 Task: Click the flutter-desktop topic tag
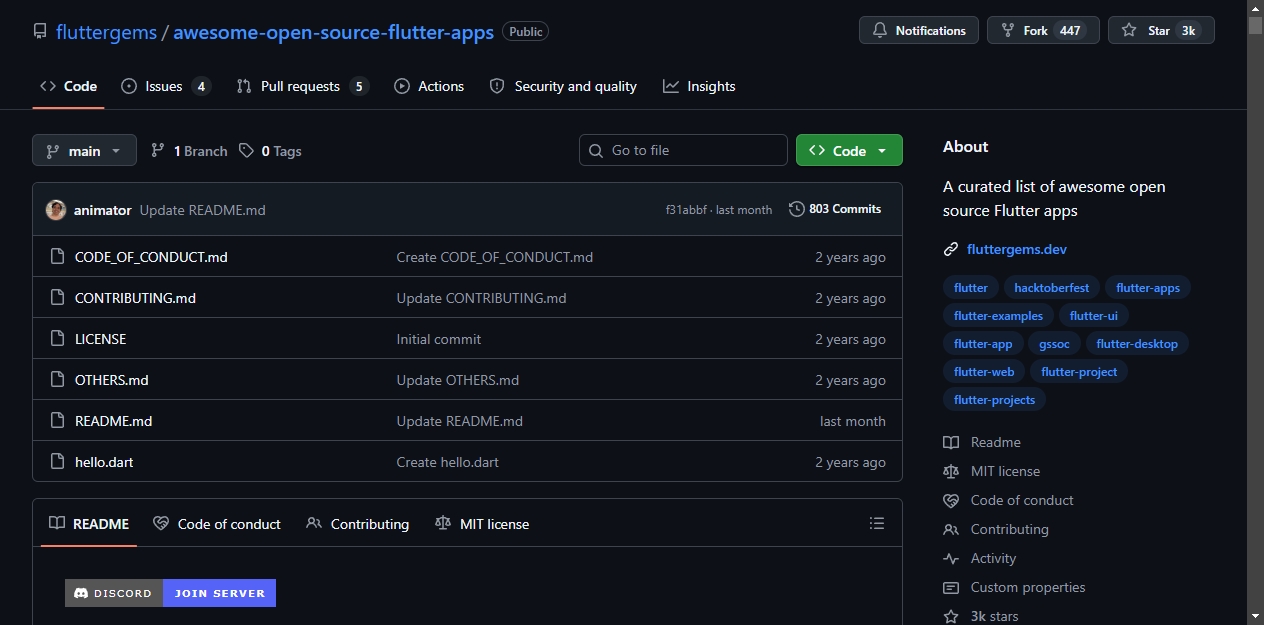click(x=1137, y=344)
